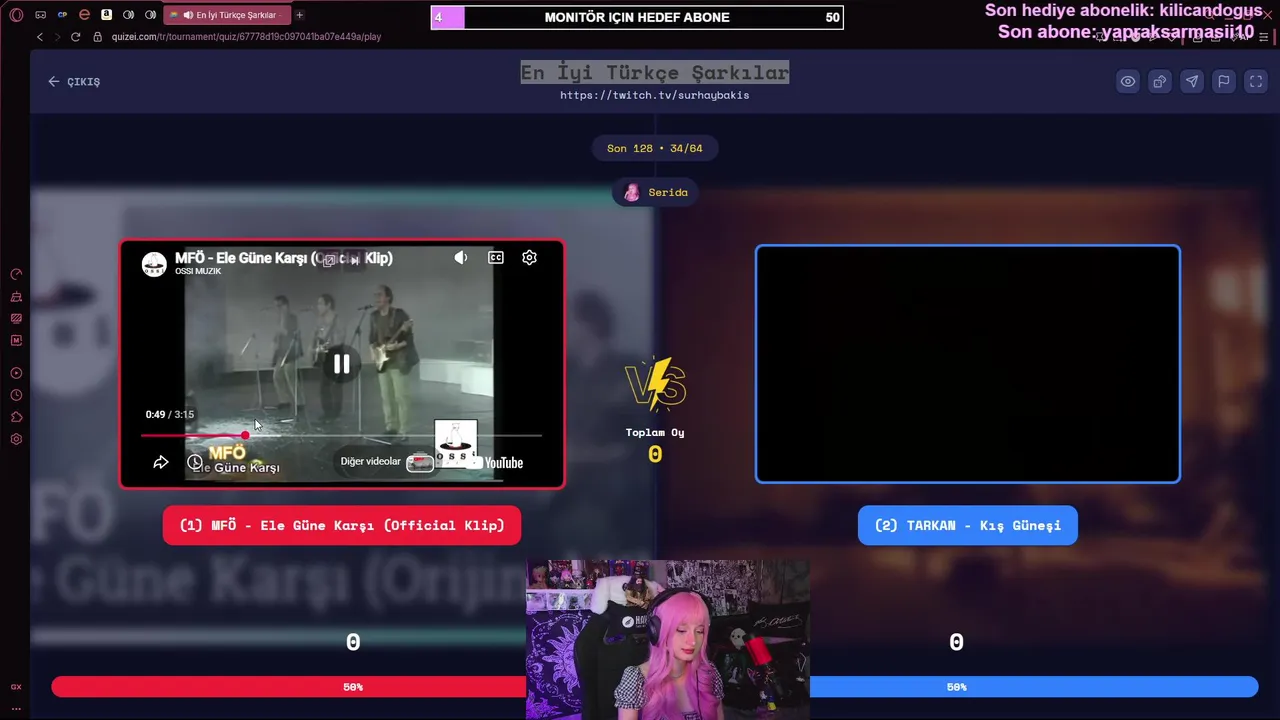
Task: Click the Watch later clock icon in player
Action: coord(195,462)
